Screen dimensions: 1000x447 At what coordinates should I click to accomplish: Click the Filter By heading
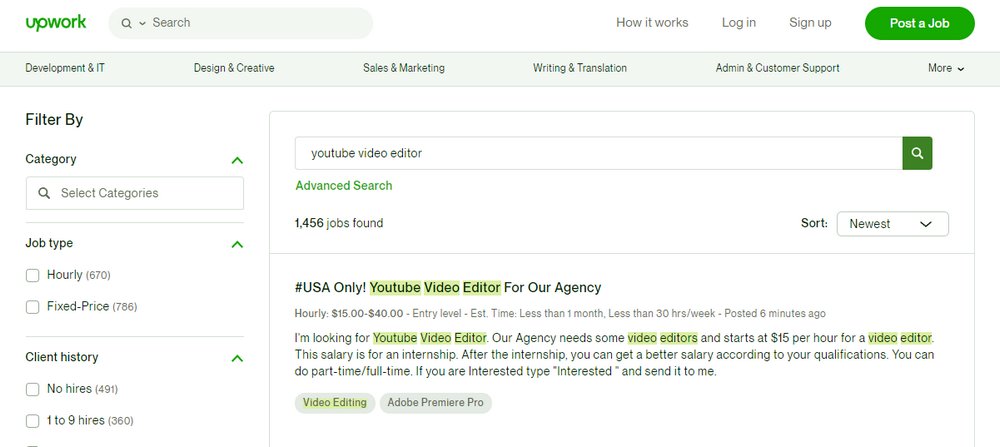pyautogui.click(x=54, y=120)
